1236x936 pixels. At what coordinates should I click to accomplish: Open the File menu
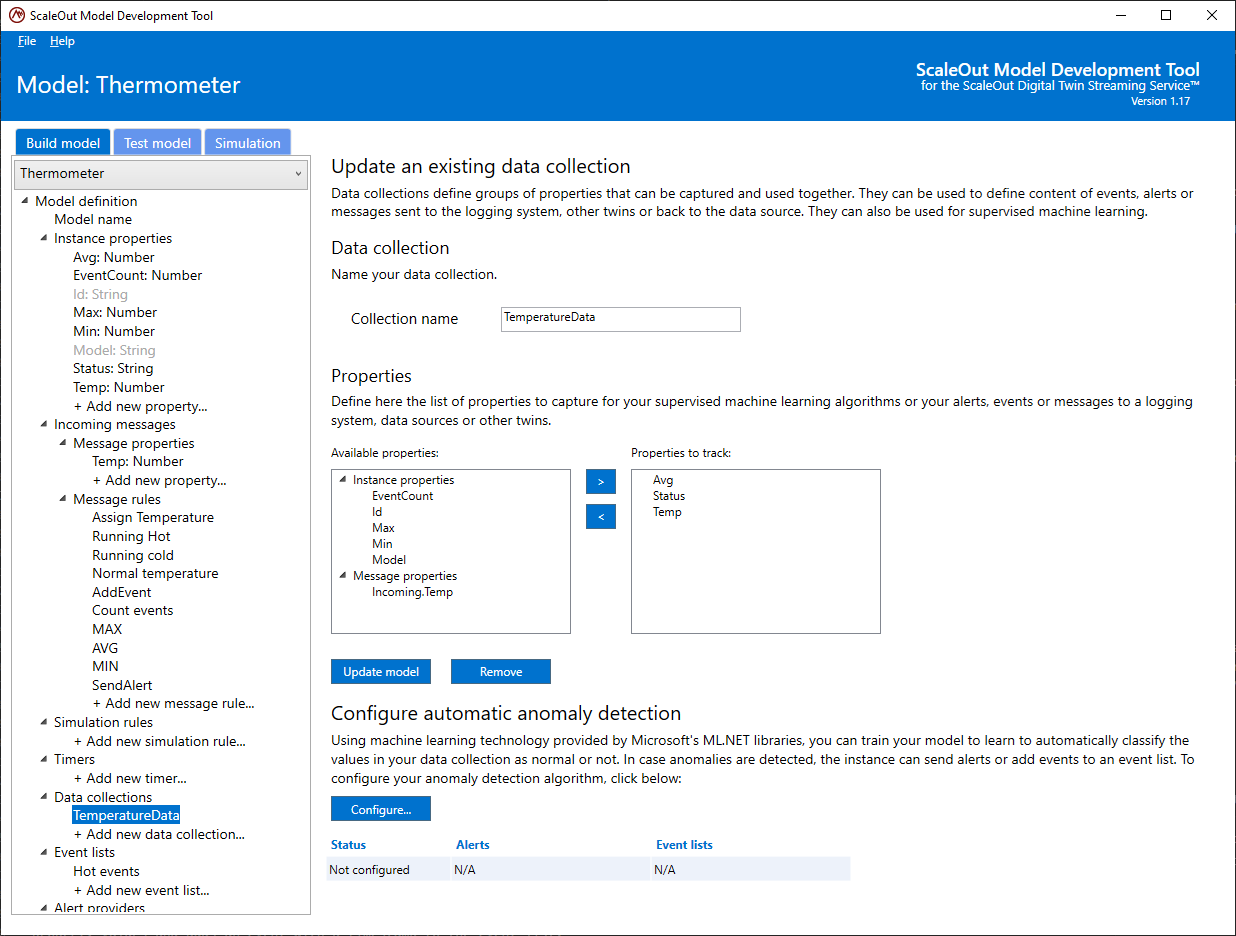pyautogui.click(x=27, y=41)
